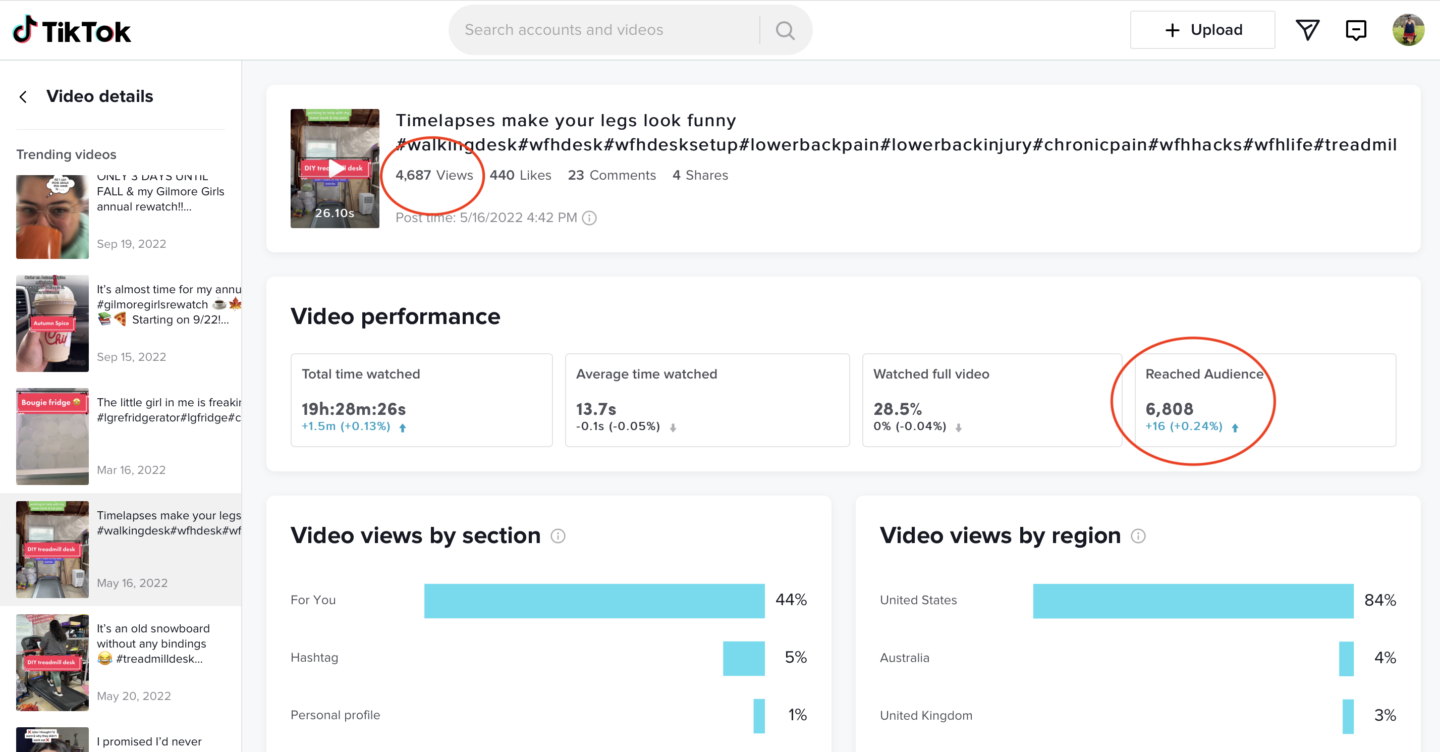Click the 4 Shares count

pyautogui.click(x=700, y=175)
